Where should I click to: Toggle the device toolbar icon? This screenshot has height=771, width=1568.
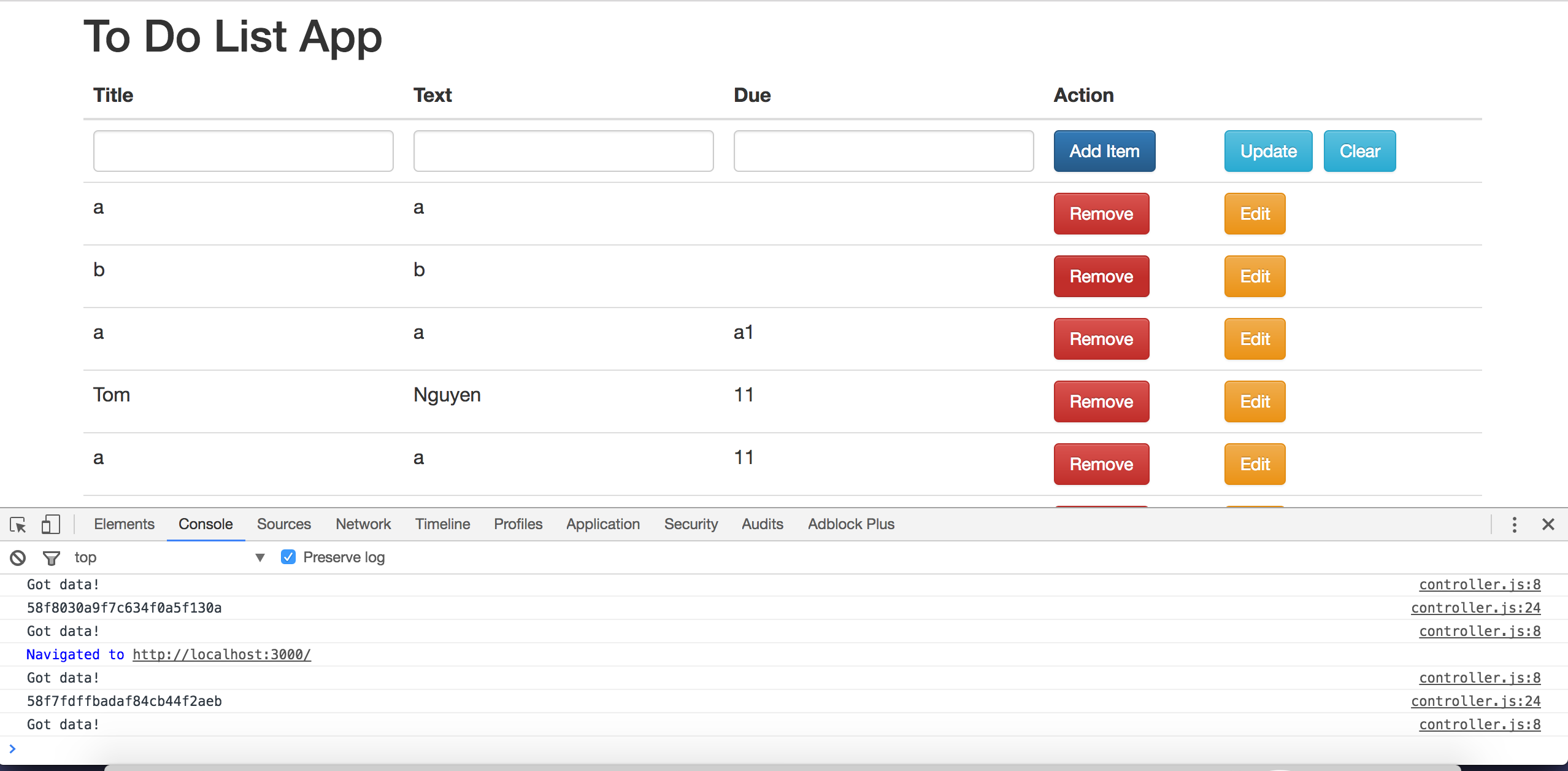pos(50,525)
